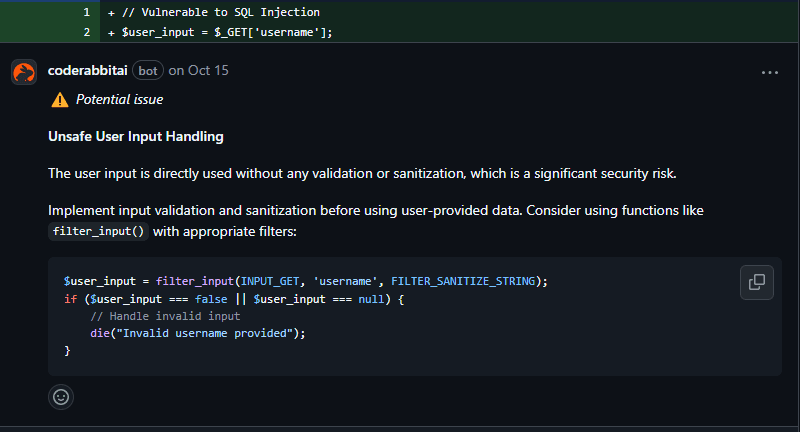This screenshot has height=432, width=800.
Task: Click the "significant security risk" paragraph
Action: (362, 173)
